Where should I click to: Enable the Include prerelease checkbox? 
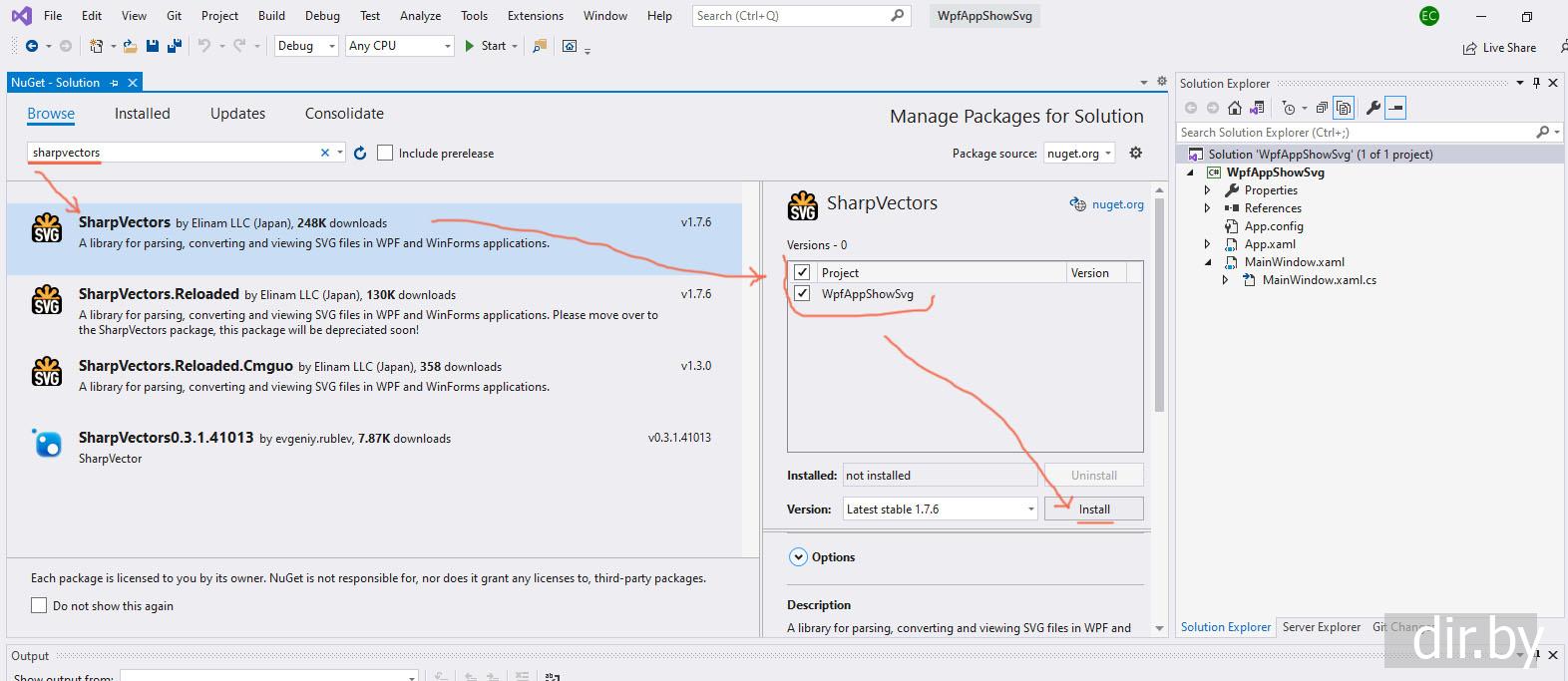(x=385, y=153)
